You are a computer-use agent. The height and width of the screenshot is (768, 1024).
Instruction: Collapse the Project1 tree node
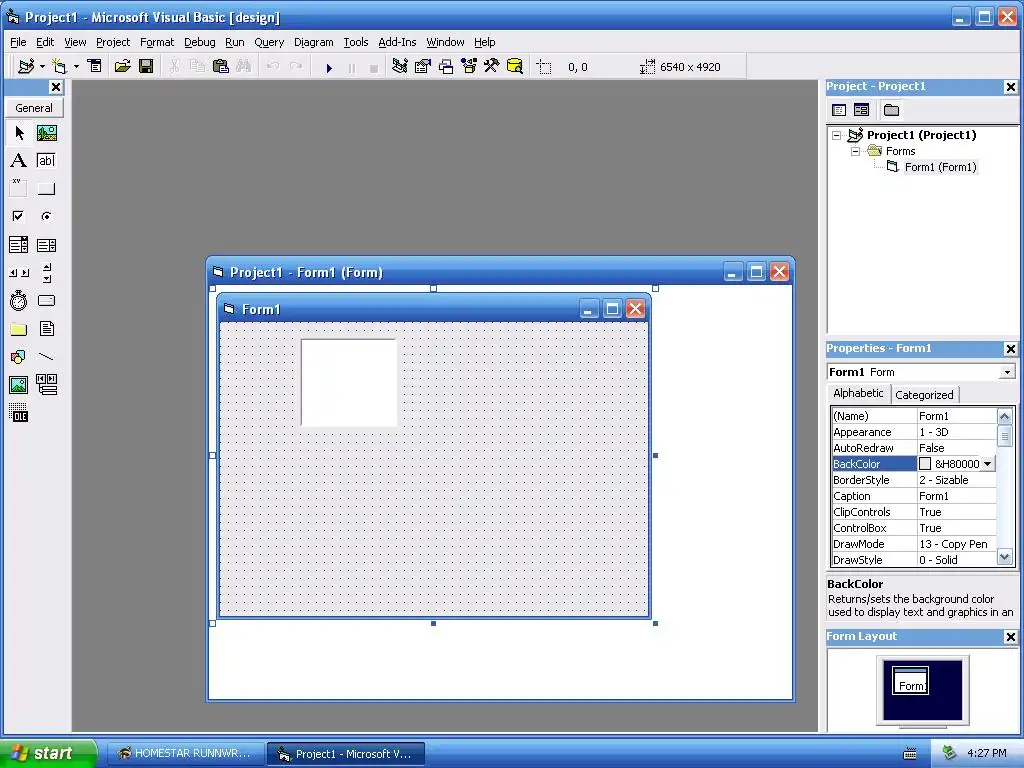(837, 136)
